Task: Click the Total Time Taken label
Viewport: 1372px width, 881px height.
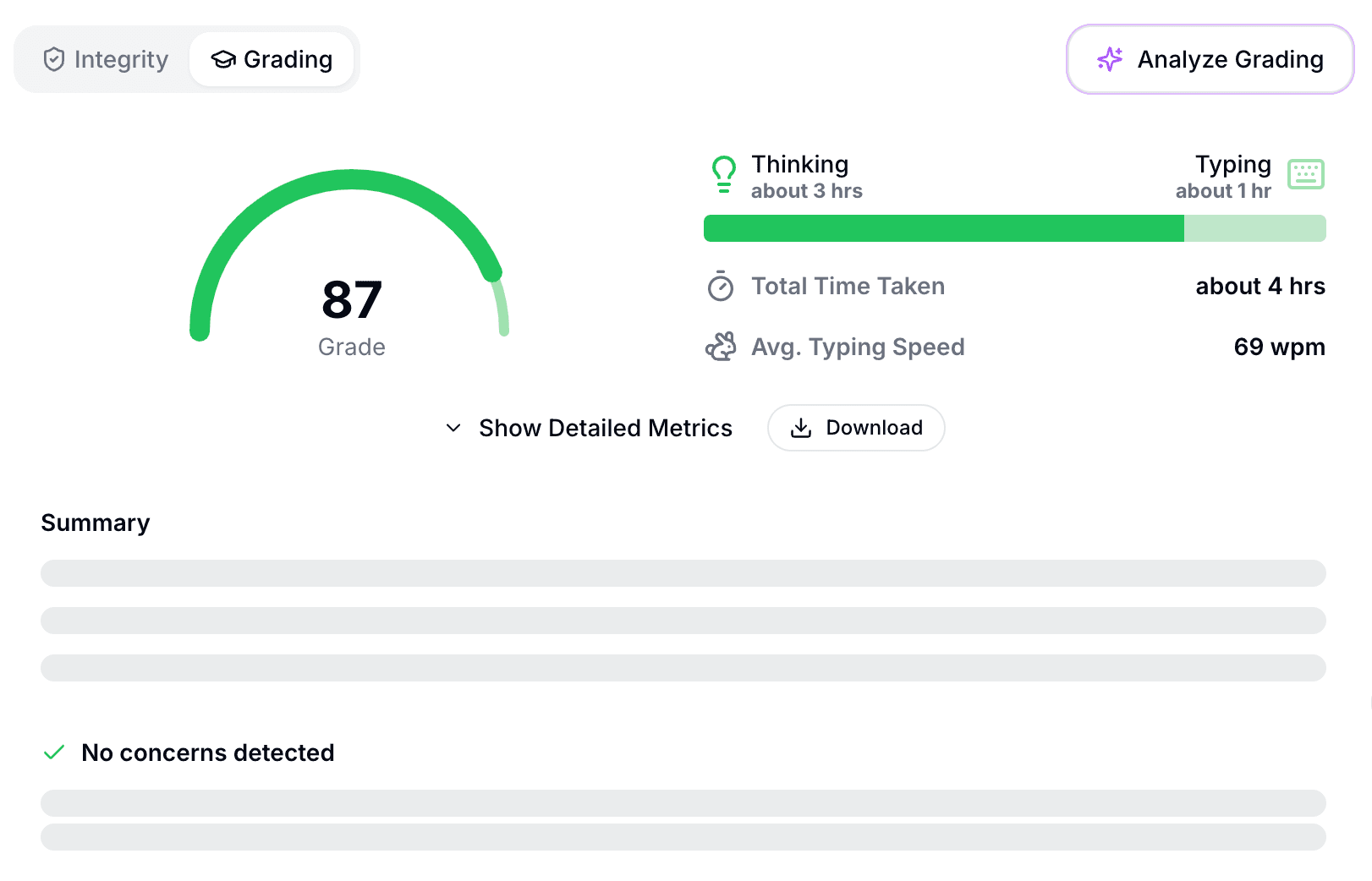Action: [x=848, y=286]
